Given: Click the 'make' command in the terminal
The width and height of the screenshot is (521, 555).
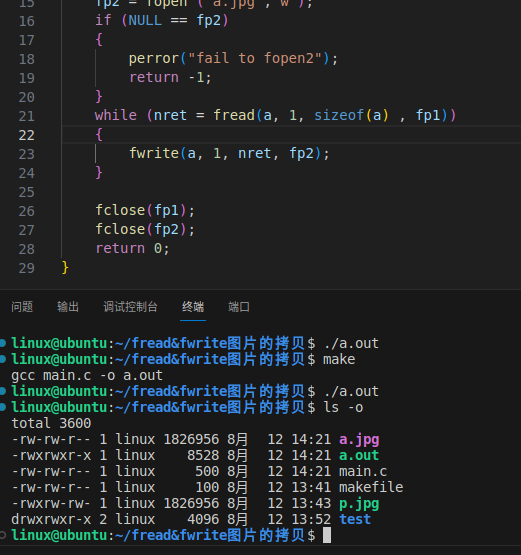Looking at the screenshot, I should click(339, 360).
